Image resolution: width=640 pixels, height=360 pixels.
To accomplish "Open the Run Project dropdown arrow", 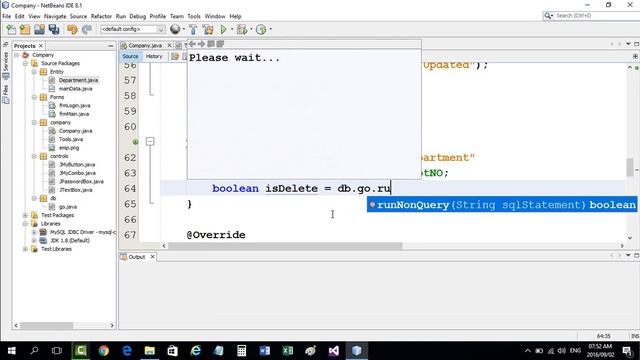I will click(x=232, y=29).
